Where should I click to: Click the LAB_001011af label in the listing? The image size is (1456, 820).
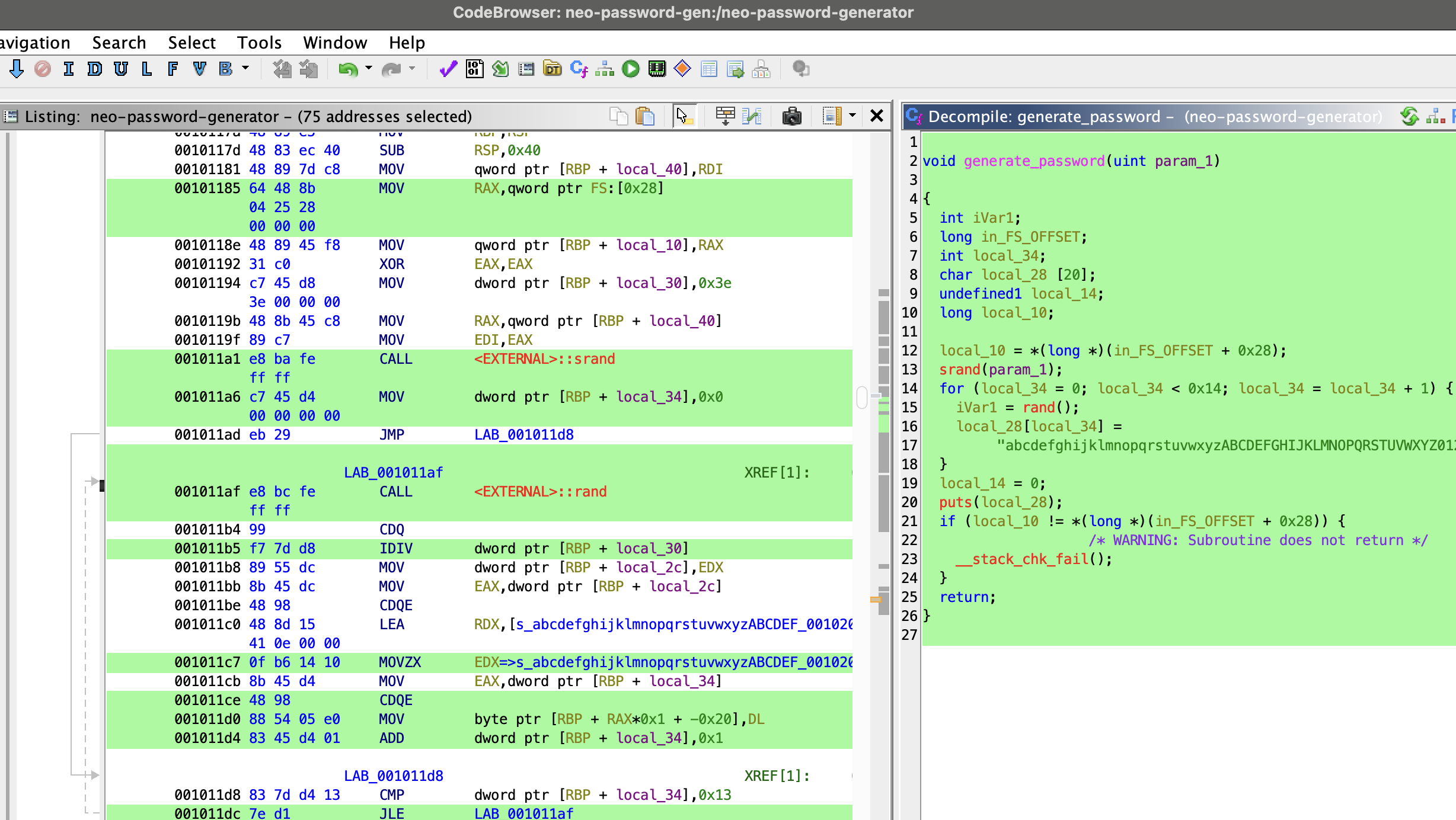[x=394, y=472]
